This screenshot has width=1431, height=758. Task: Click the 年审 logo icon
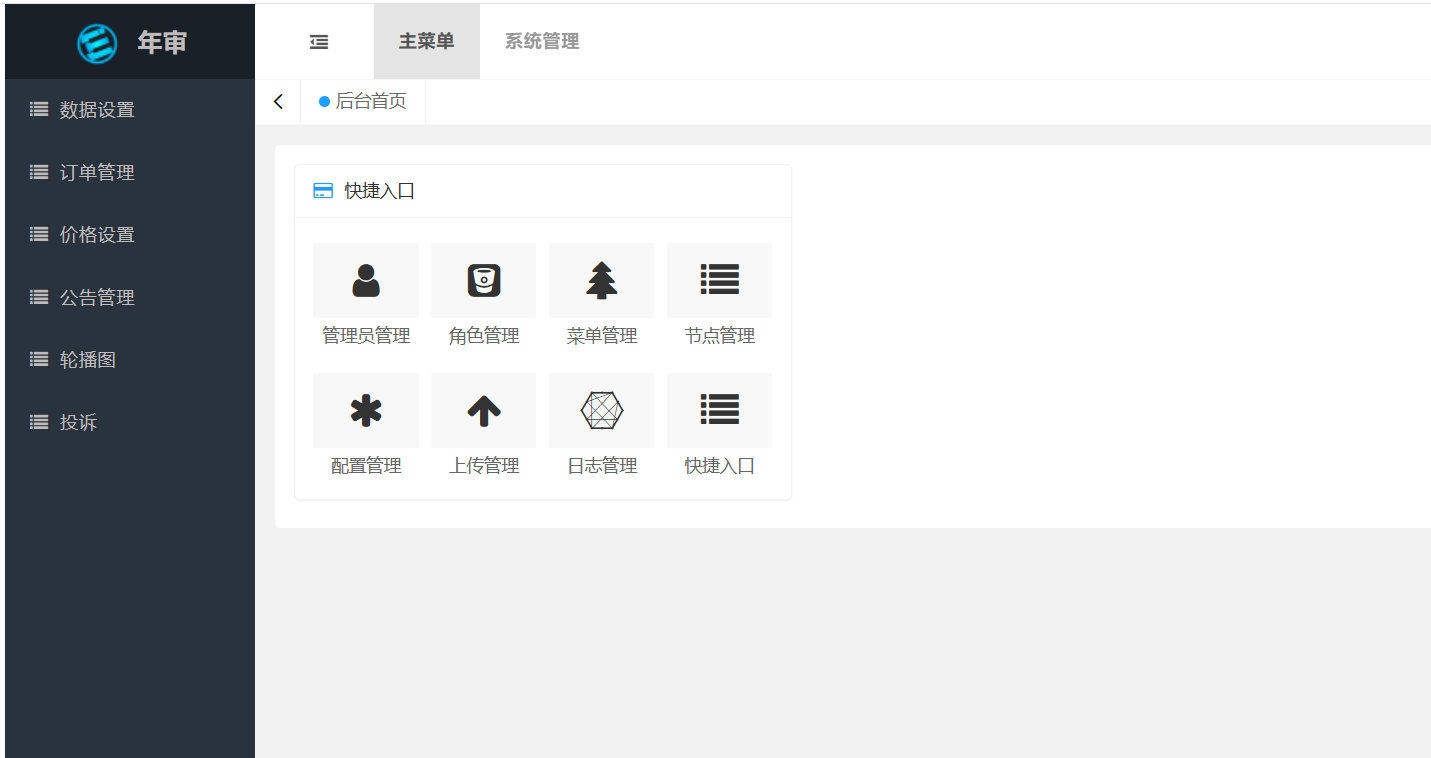[x=97, y=43]
